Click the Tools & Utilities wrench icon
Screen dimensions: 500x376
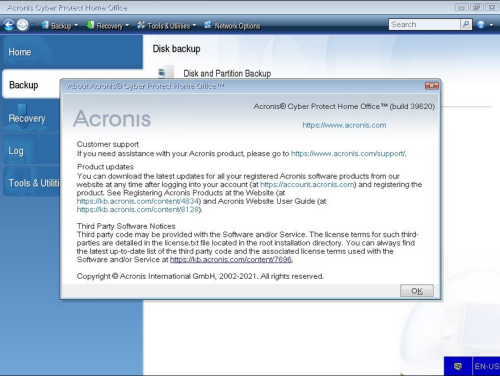(141, 25)
